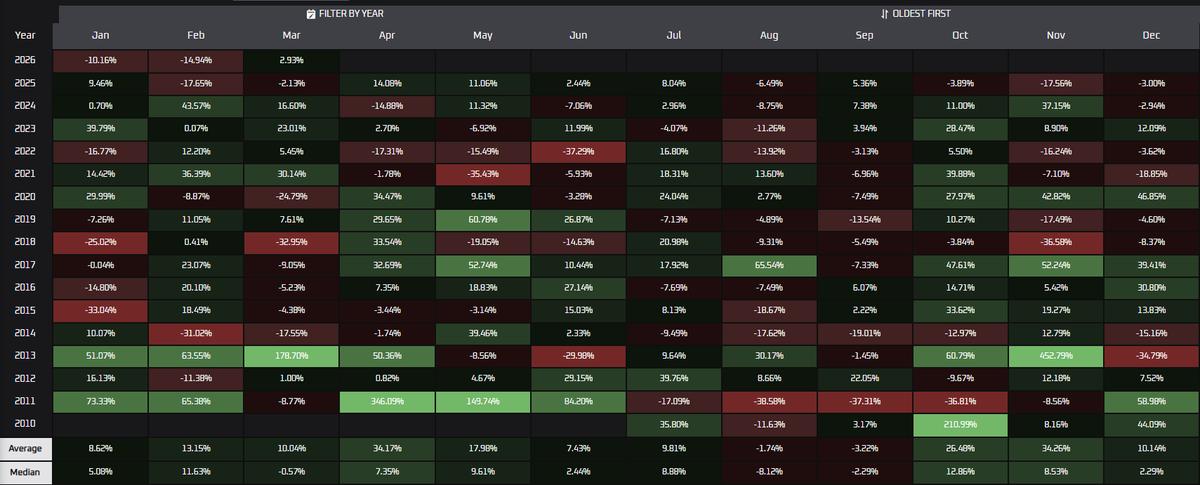Switch sorting with the OLDEST FIRST button

tap(915, 14)
